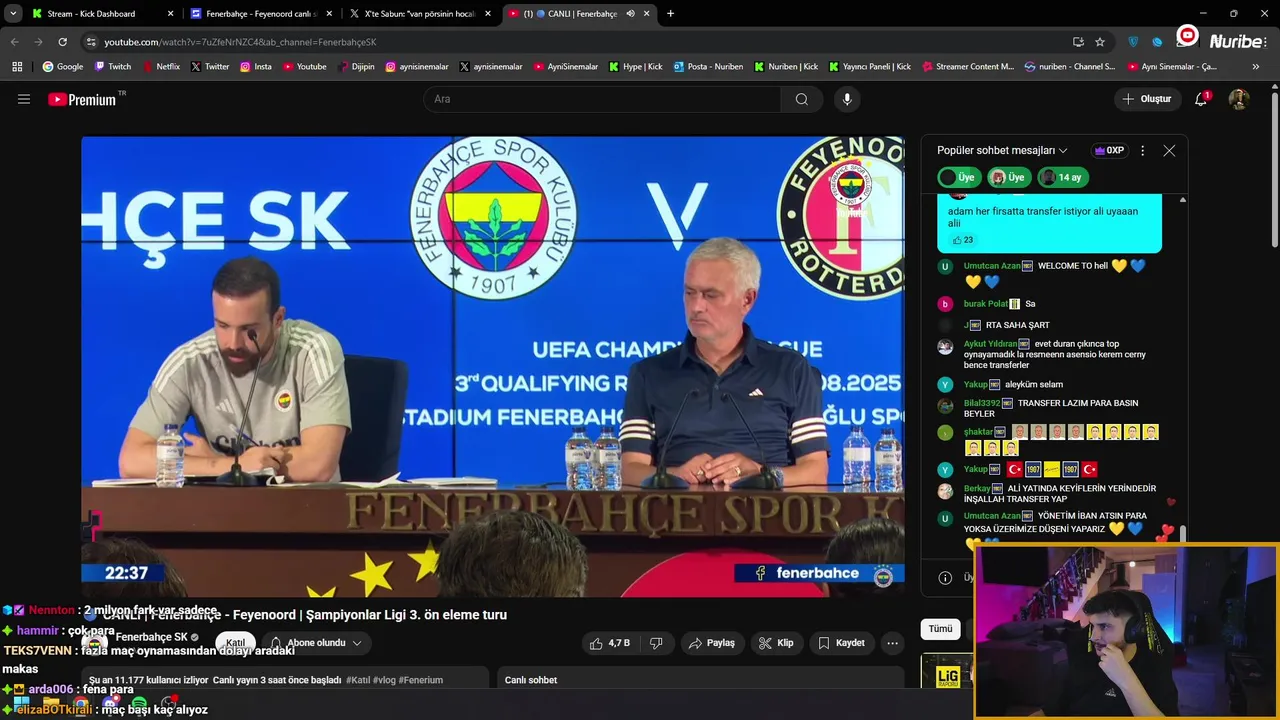Open the Netflix bookmark
Viewport: 1280px width, 720px height.
coord(161,67)
